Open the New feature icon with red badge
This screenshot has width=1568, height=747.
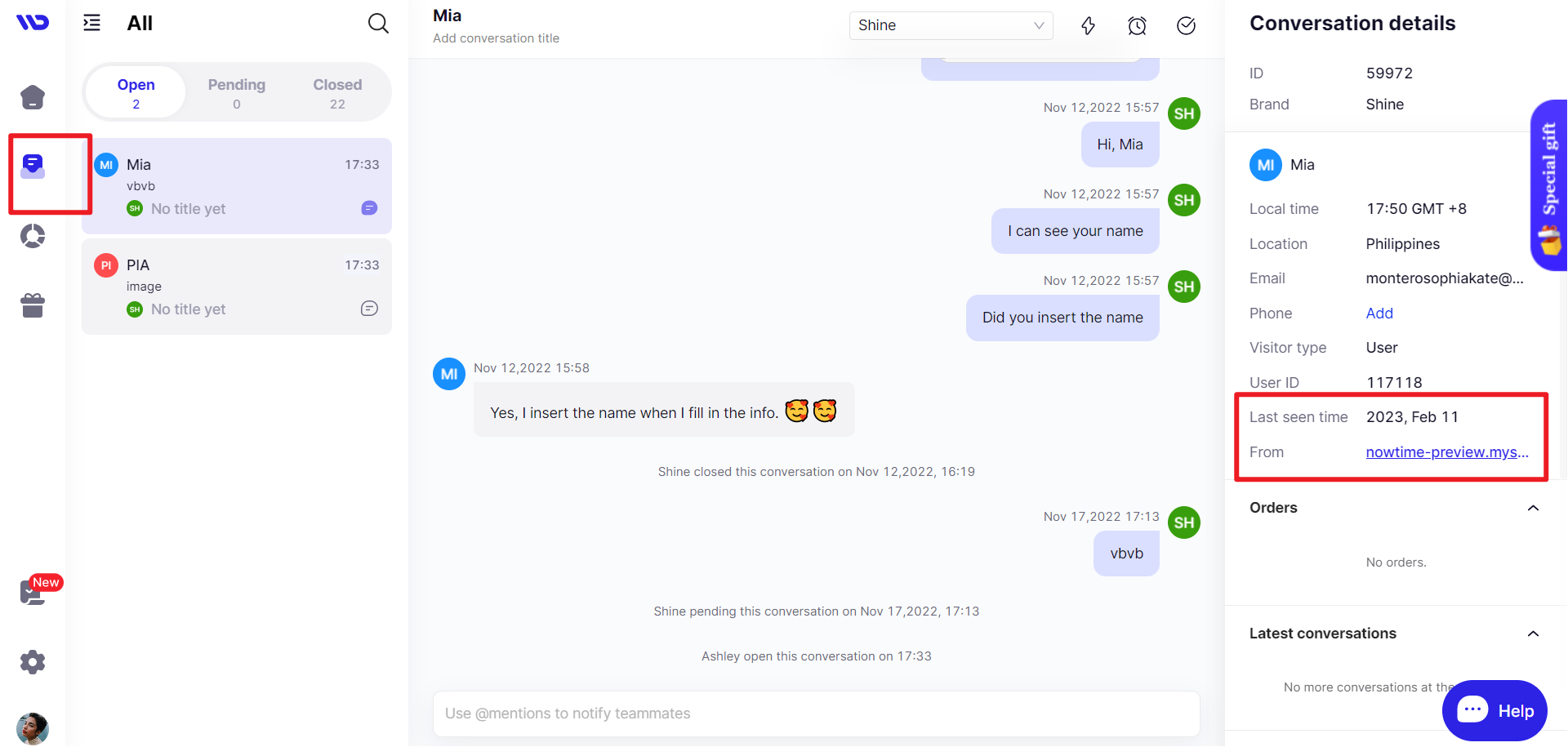33,592
